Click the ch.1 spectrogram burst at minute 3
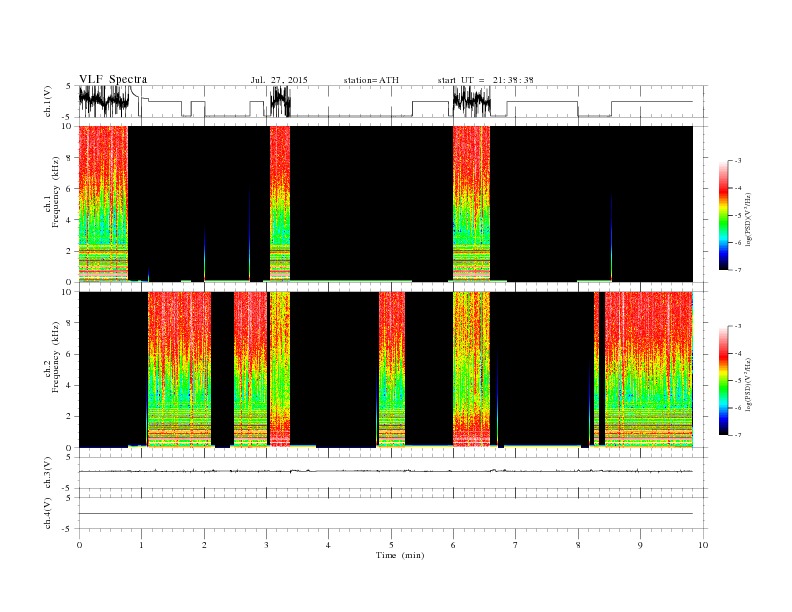The width and height of the screenshot is (792, 612). (x=280, y=203)
